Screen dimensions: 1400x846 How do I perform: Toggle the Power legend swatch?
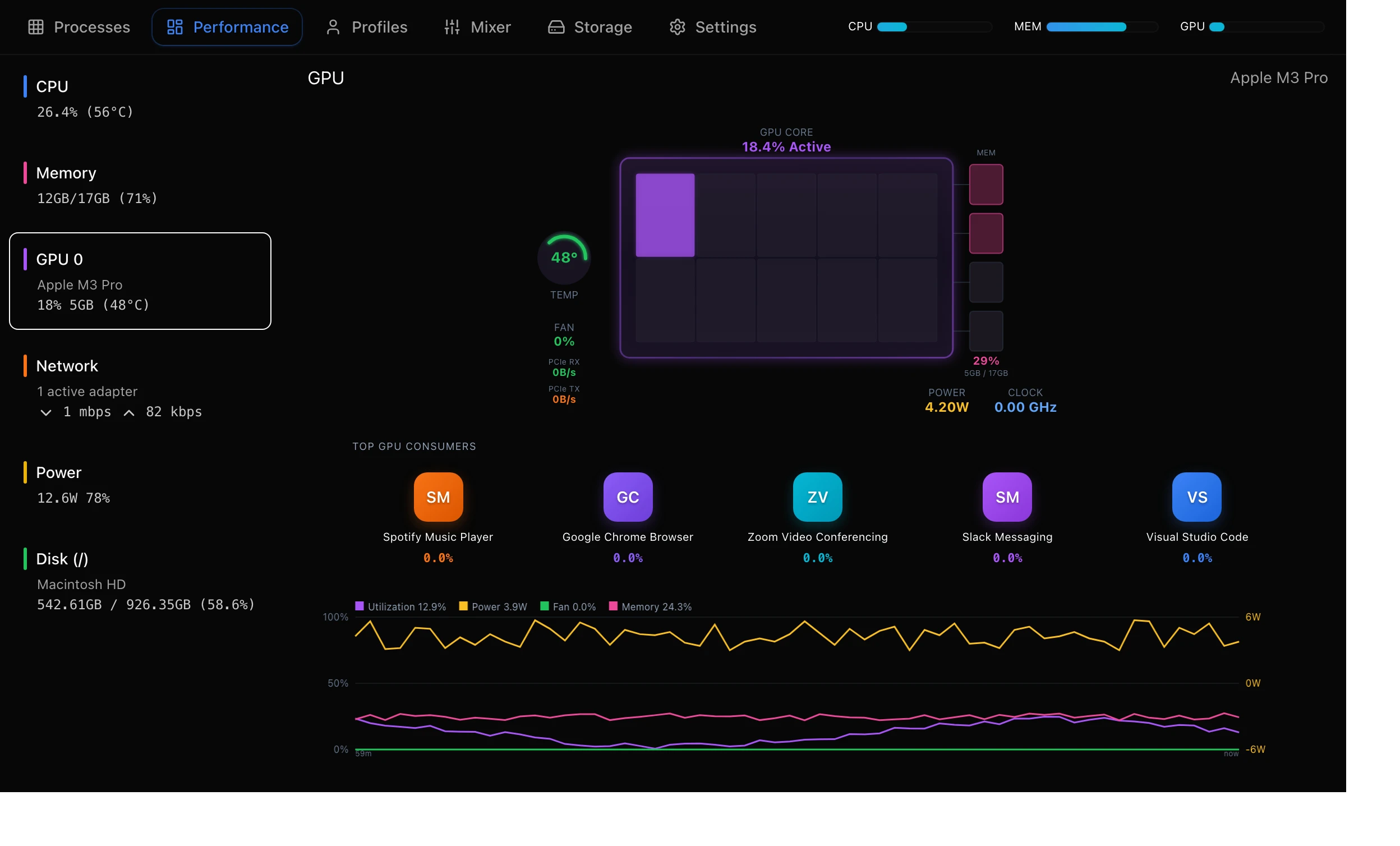coord(463,606)
